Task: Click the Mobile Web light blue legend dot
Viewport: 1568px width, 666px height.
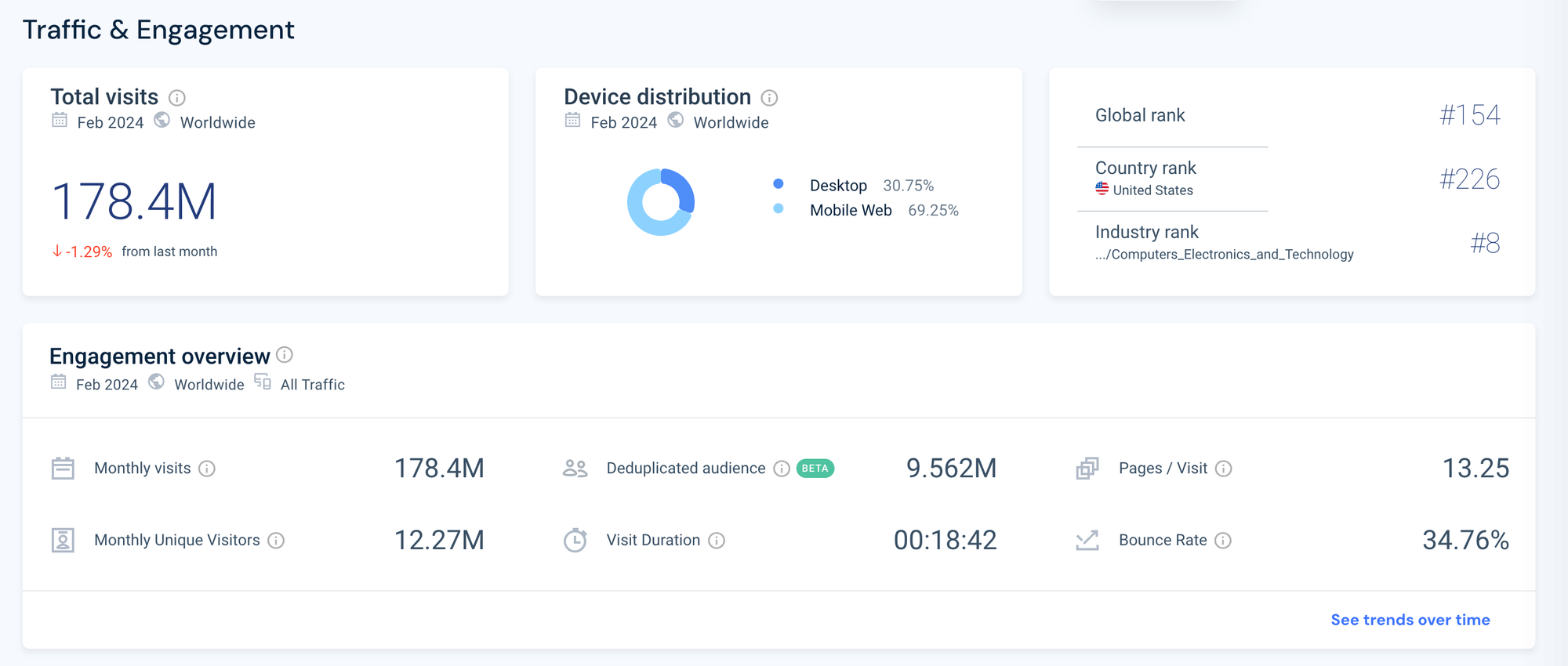Action: [779, 208]
